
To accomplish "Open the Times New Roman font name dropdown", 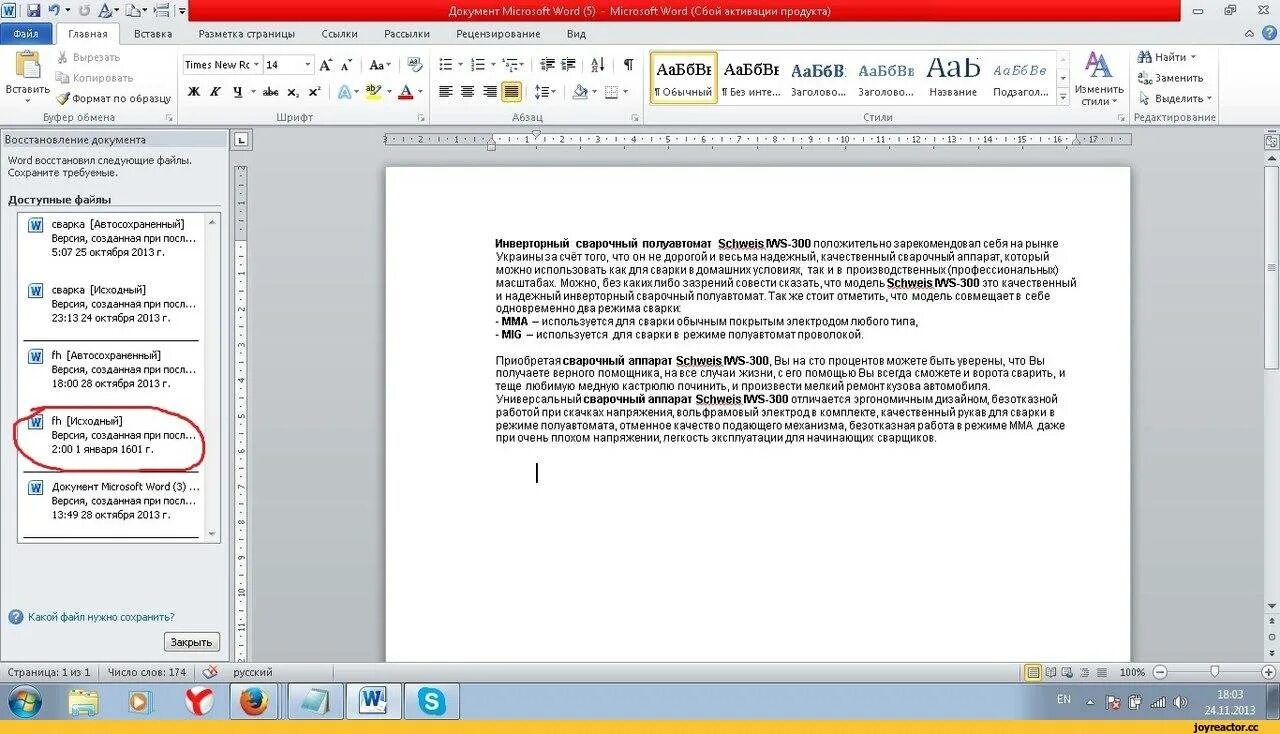I will 257,64.
